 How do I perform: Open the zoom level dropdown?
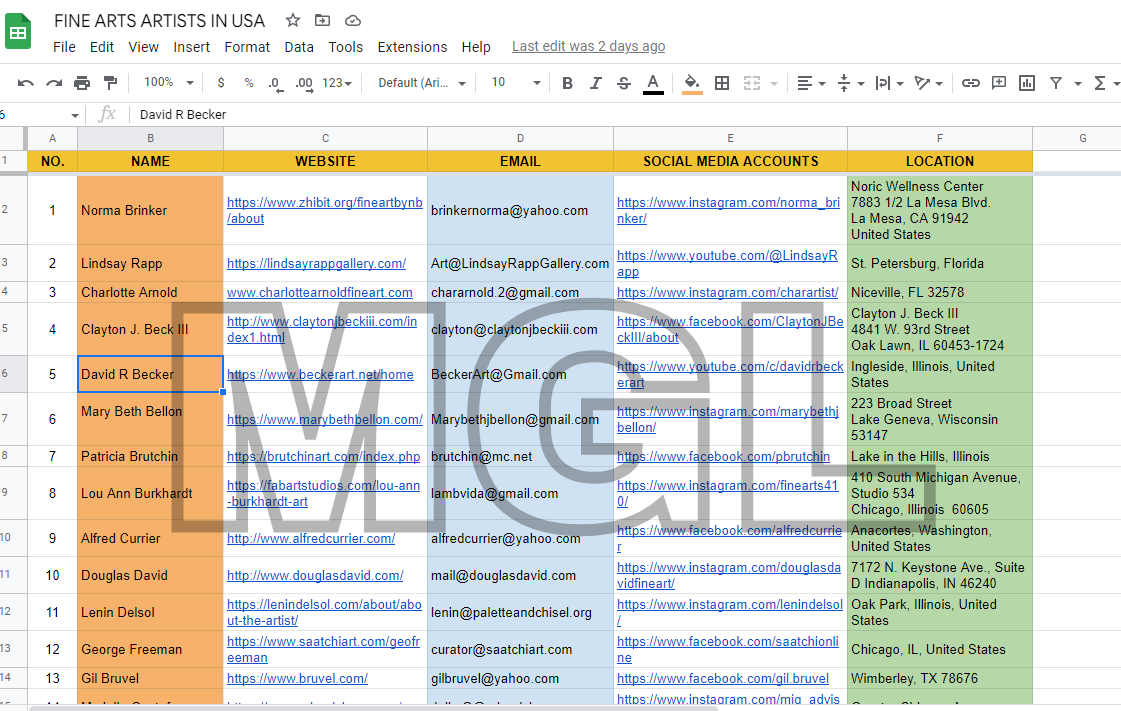[169, 82]
